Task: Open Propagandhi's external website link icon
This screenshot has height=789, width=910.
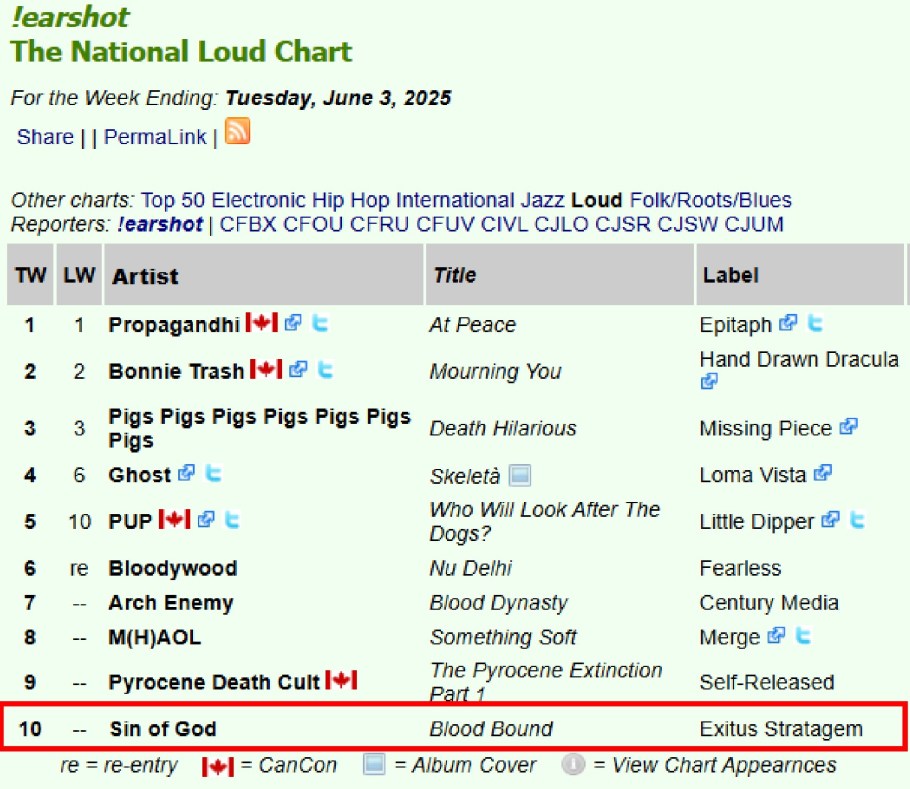Action: (293, 323)
